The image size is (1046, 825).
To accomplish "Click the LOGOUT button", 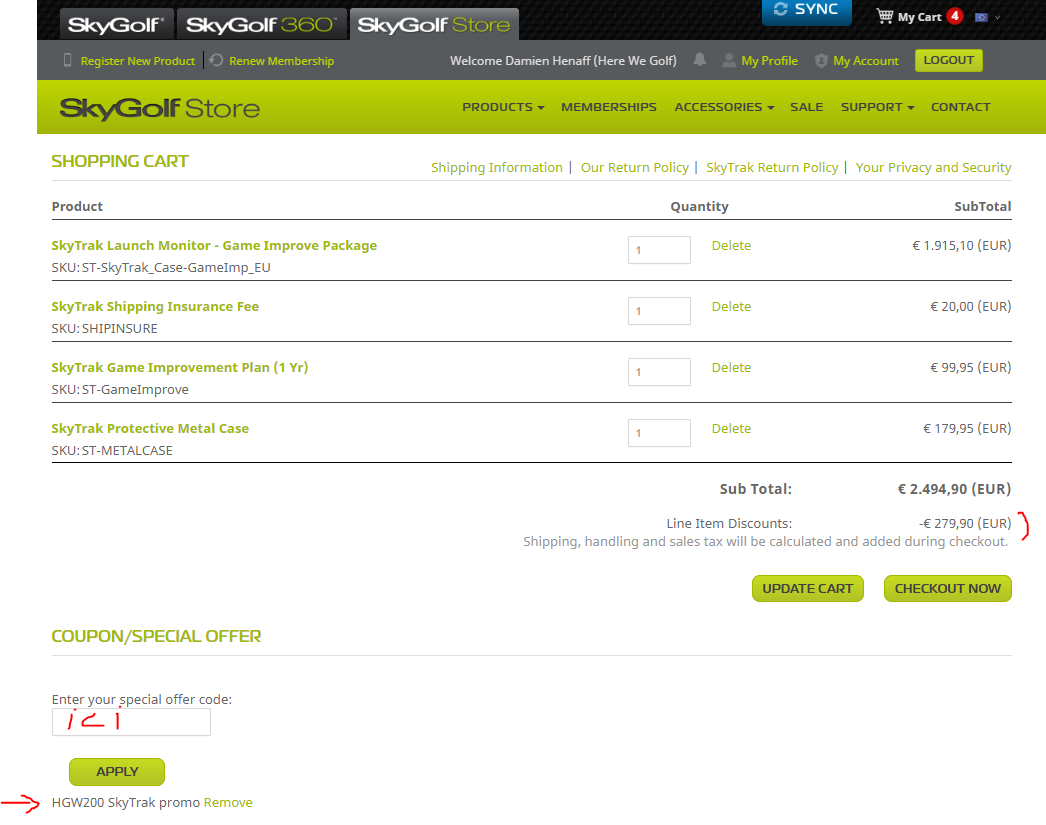I will 949,60.
